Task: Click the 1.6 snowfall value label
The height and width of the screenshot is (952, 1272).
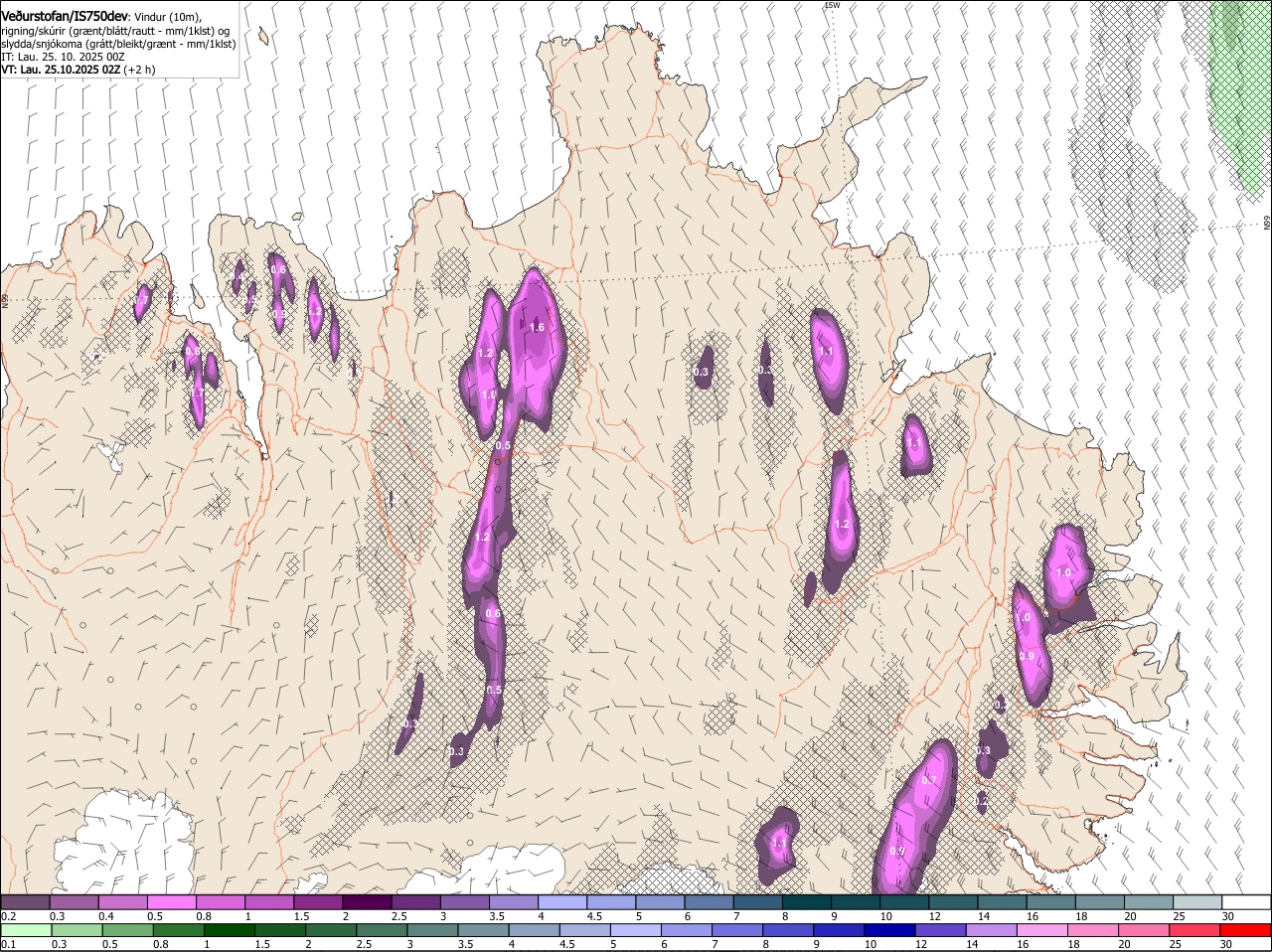Action: point(538,327)
